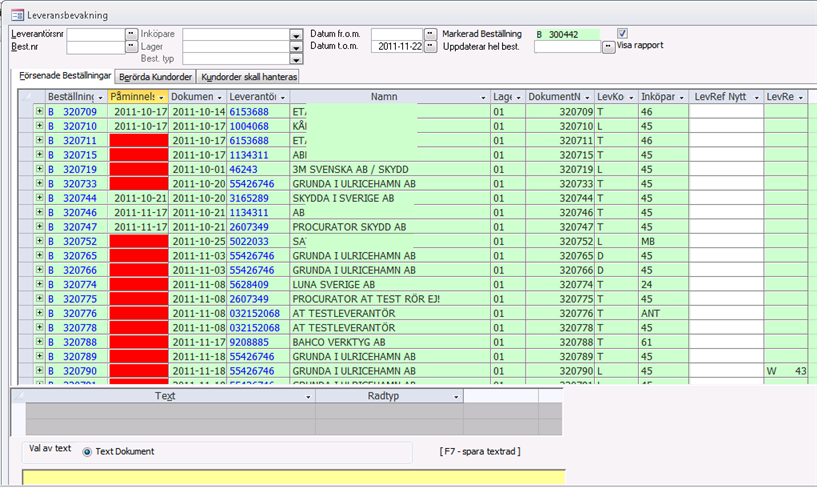Click the Leverantörsnr input field

(x=95, y=34)
